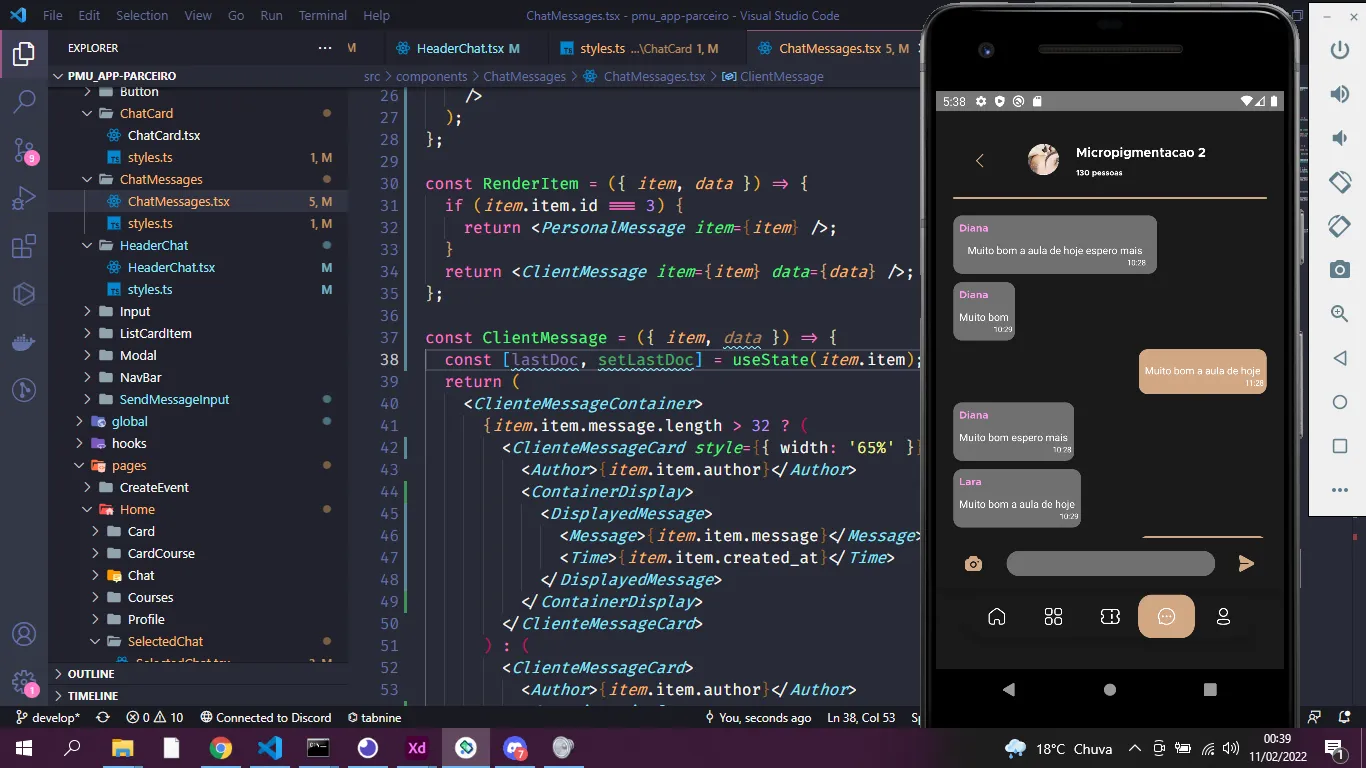Expand the Input folder in explorer
This screenshot has width=1366, height=768.
134,311
